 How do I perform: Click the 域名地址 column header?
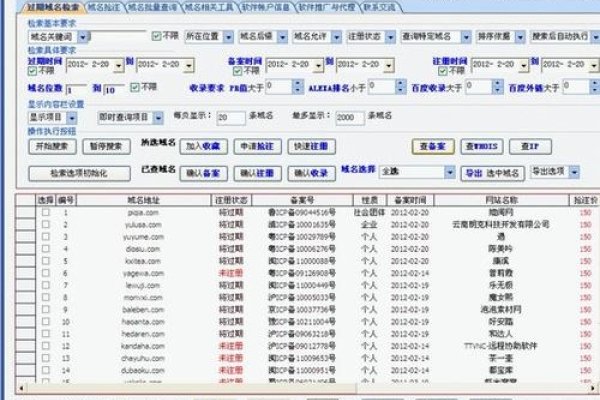coord(143,200)
